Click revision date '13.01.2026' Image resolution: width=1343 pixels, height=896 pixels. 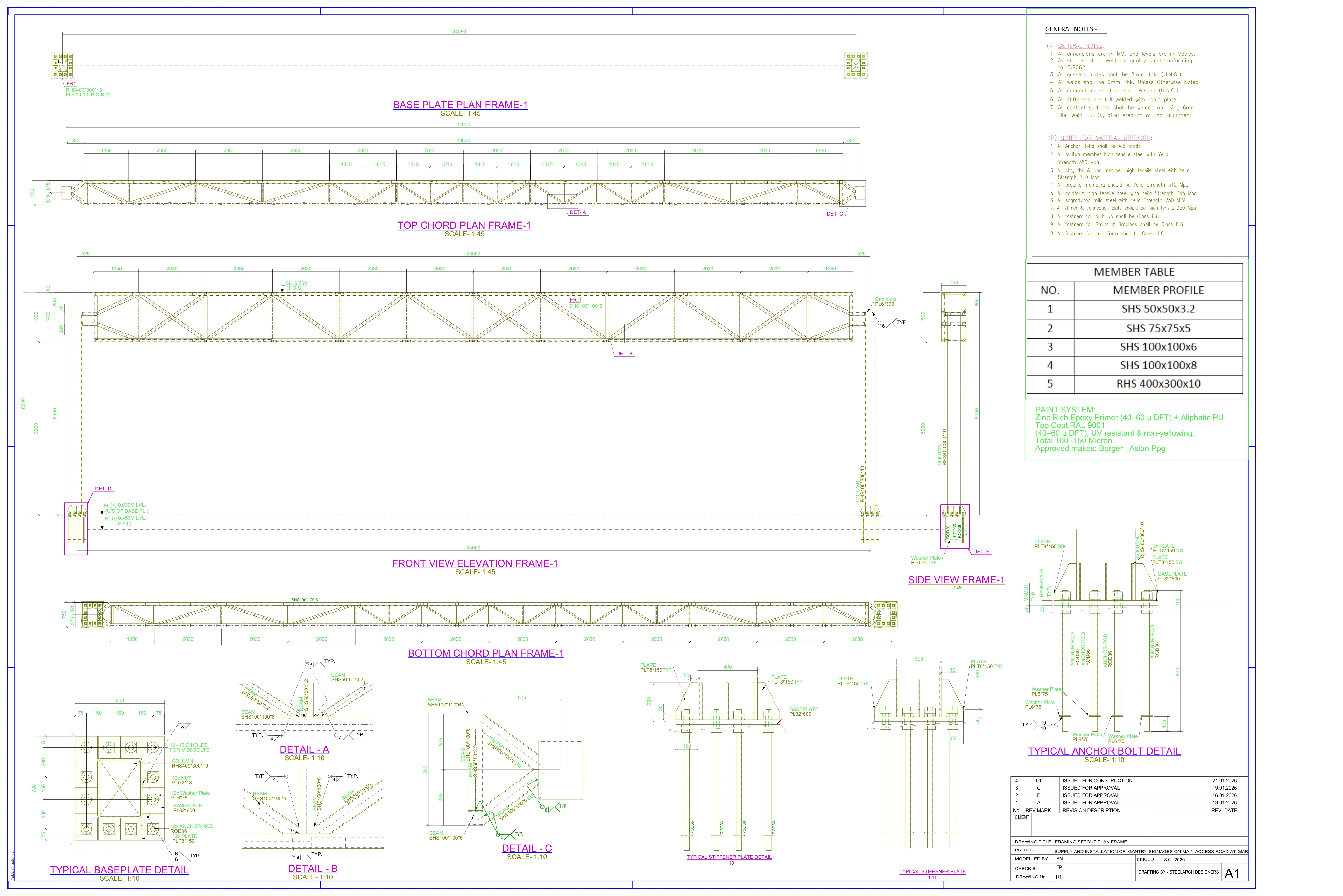pyautogui.click(x=1224, y=803)
